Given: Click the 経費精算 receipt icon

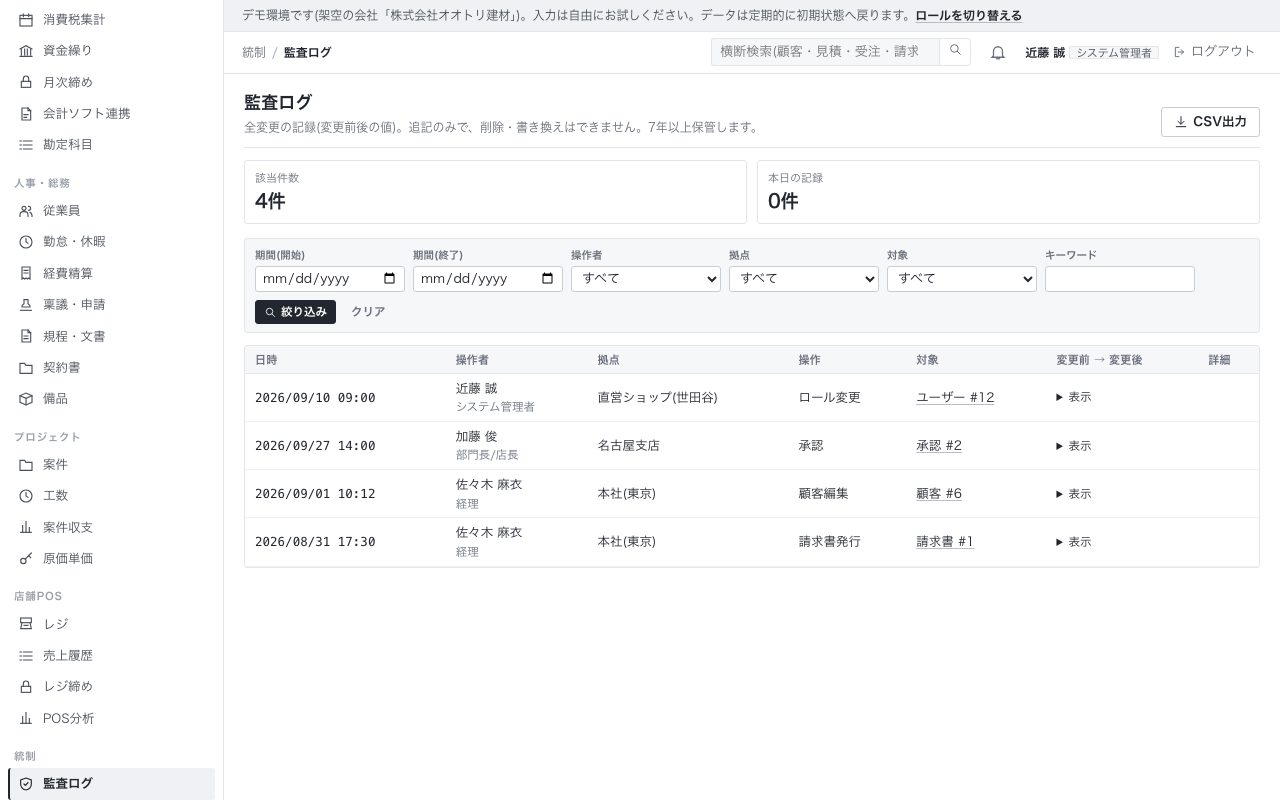Looking at the screenshot, I should coord(26,273).
